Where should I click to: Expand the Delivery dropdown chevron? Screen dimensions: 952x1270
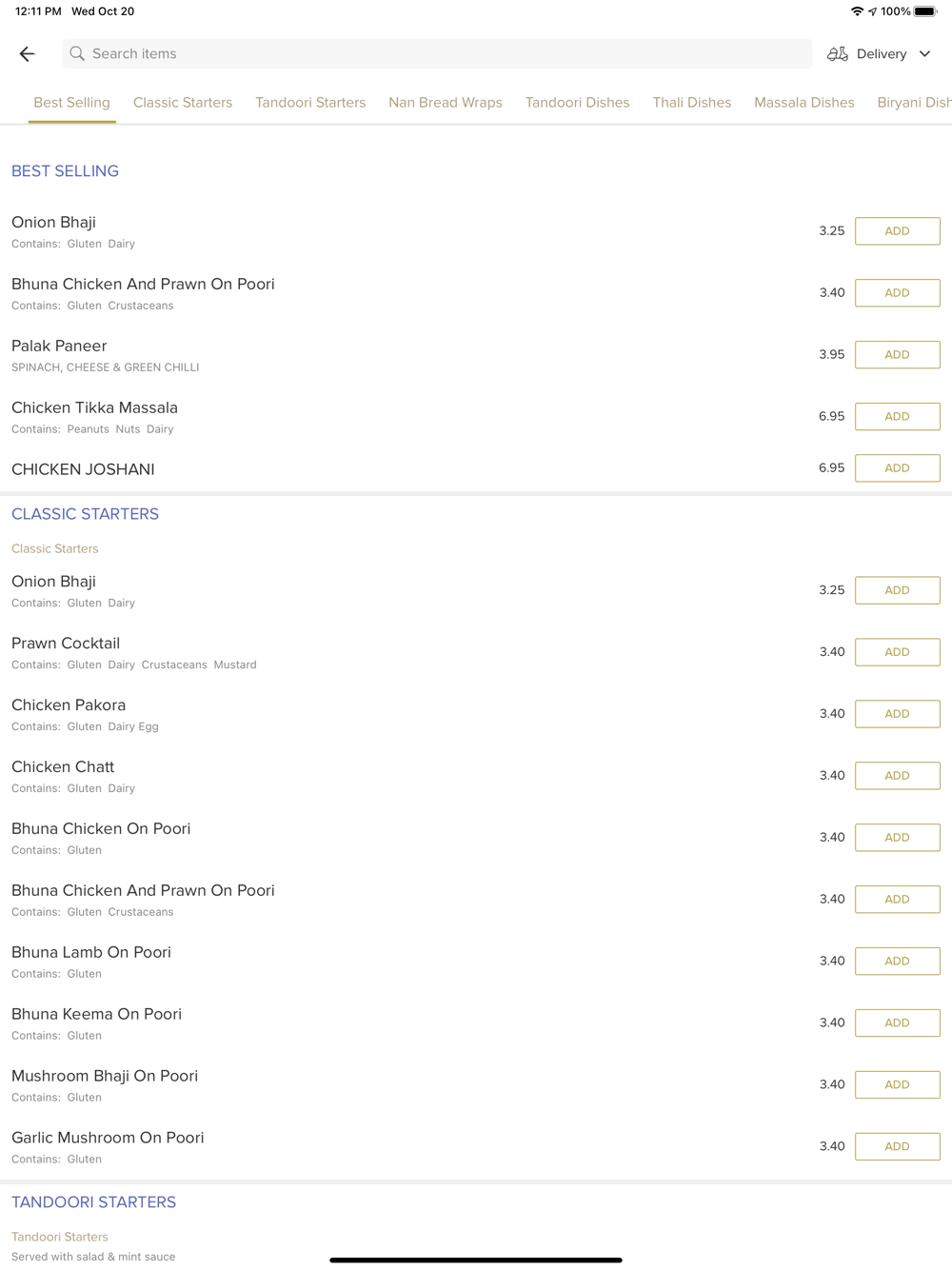tap(924, 54)
